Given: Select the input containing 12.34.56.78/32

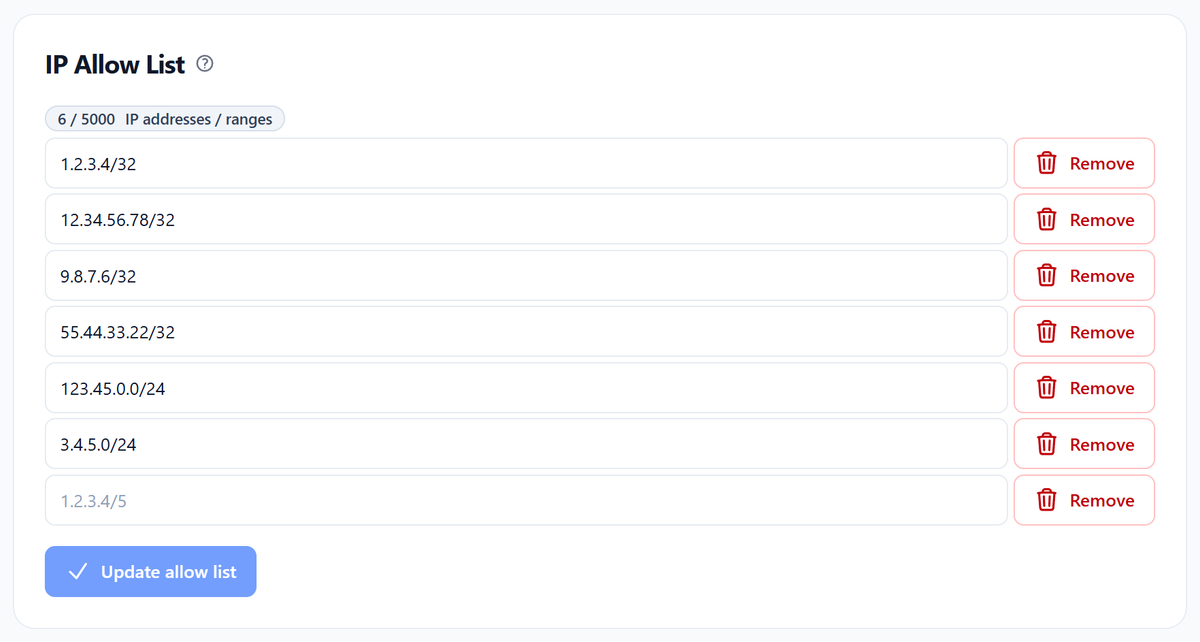Looking at the screenshot, I should click(x=525, y=219).
